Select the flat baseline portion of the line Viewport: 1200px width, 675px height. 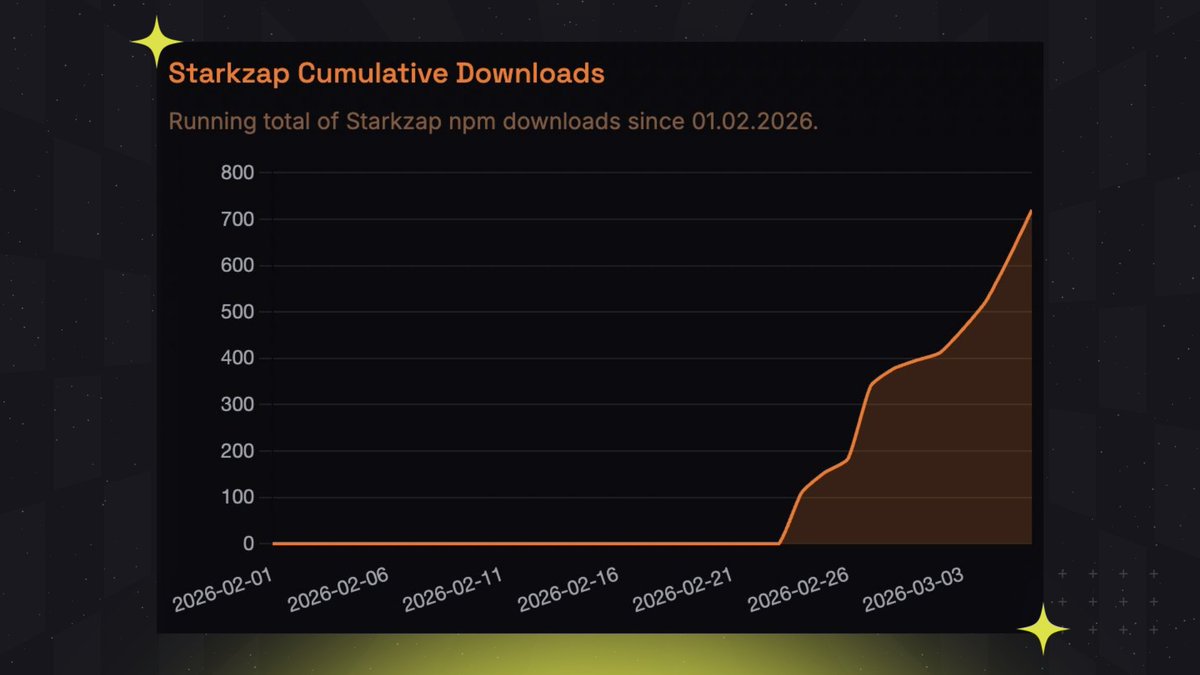pyautogui.click(x=500, y=542)
